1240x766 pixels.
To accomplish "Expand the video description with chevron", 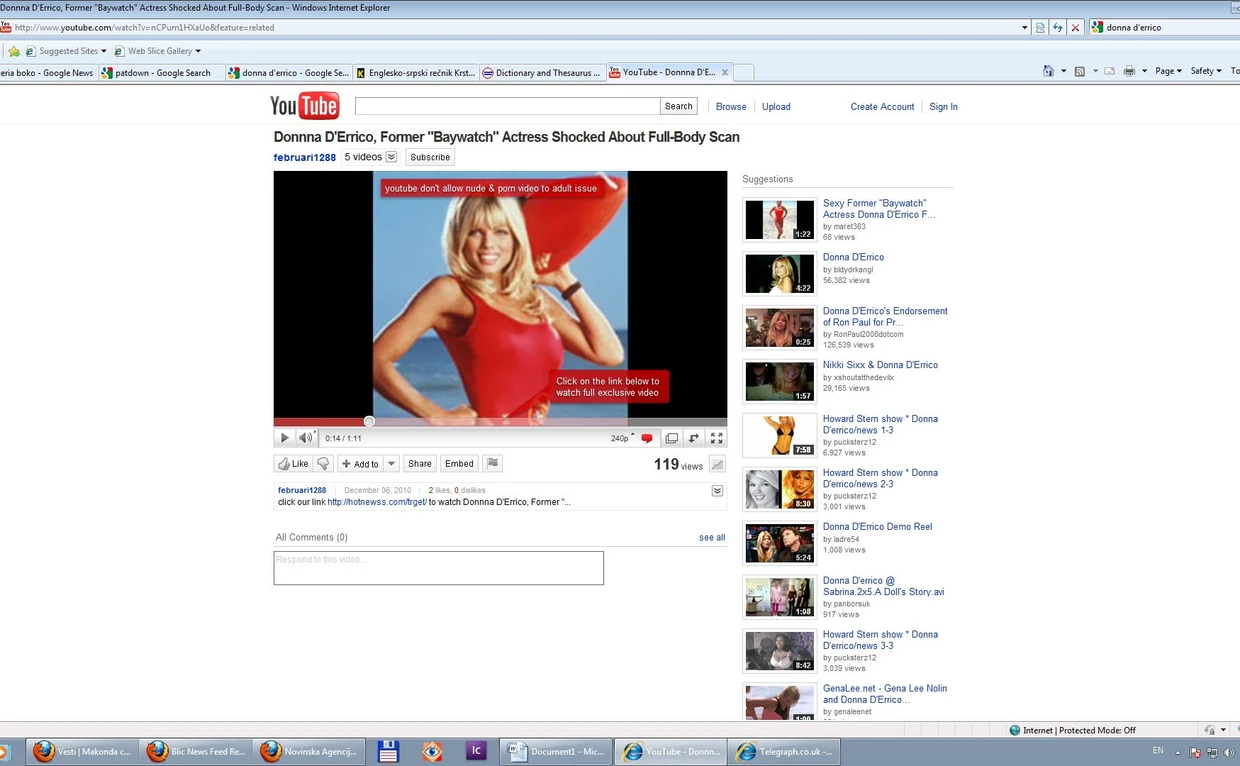I will pyautogui.click(x=717, y=491).
